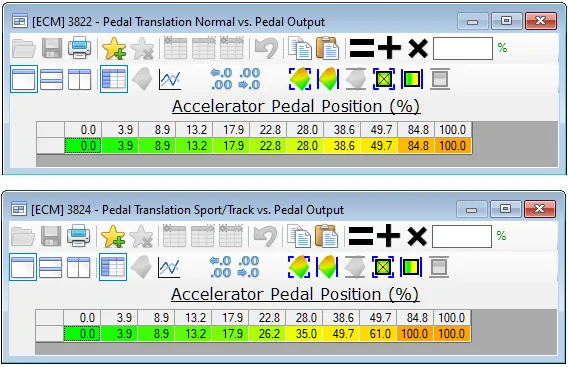The width and height of the screenshot is (568, 367).
Task: Add 3824 table to favorites with star-plus icon
Action: (x=113, y=236)
